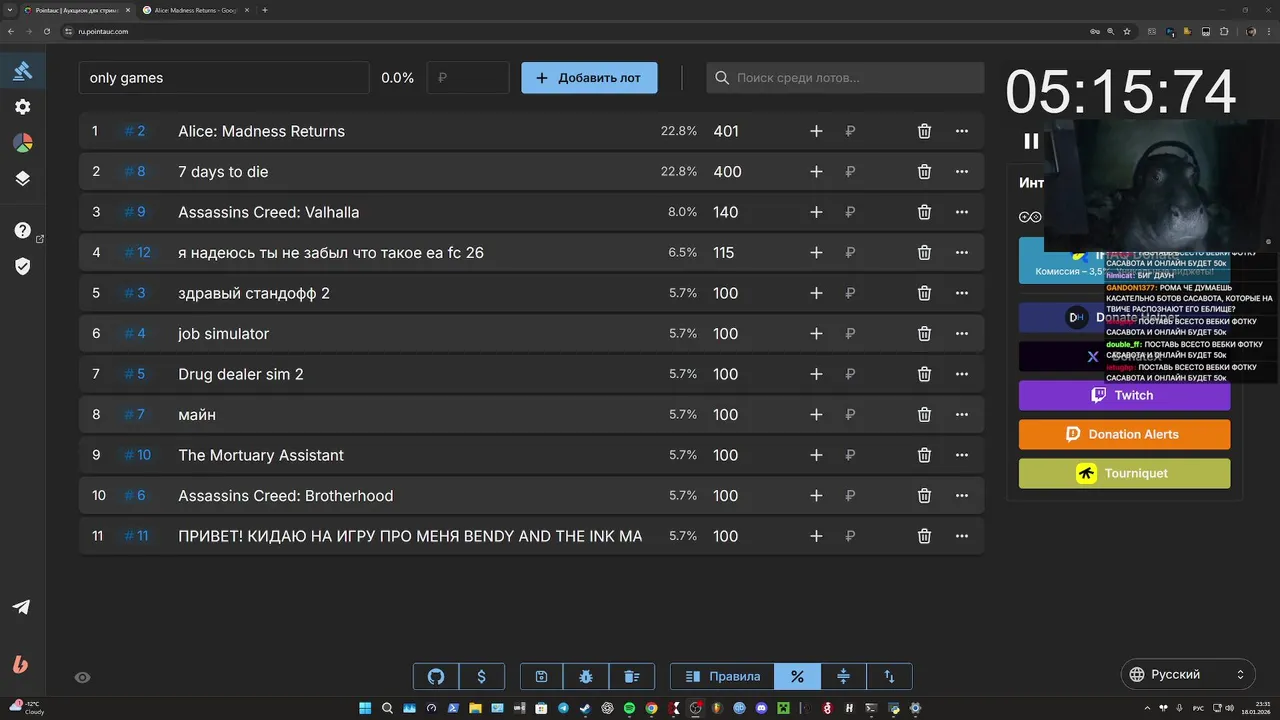Pause the auction timer
Screen dimensions: 1280x720
coord(1031,141)
